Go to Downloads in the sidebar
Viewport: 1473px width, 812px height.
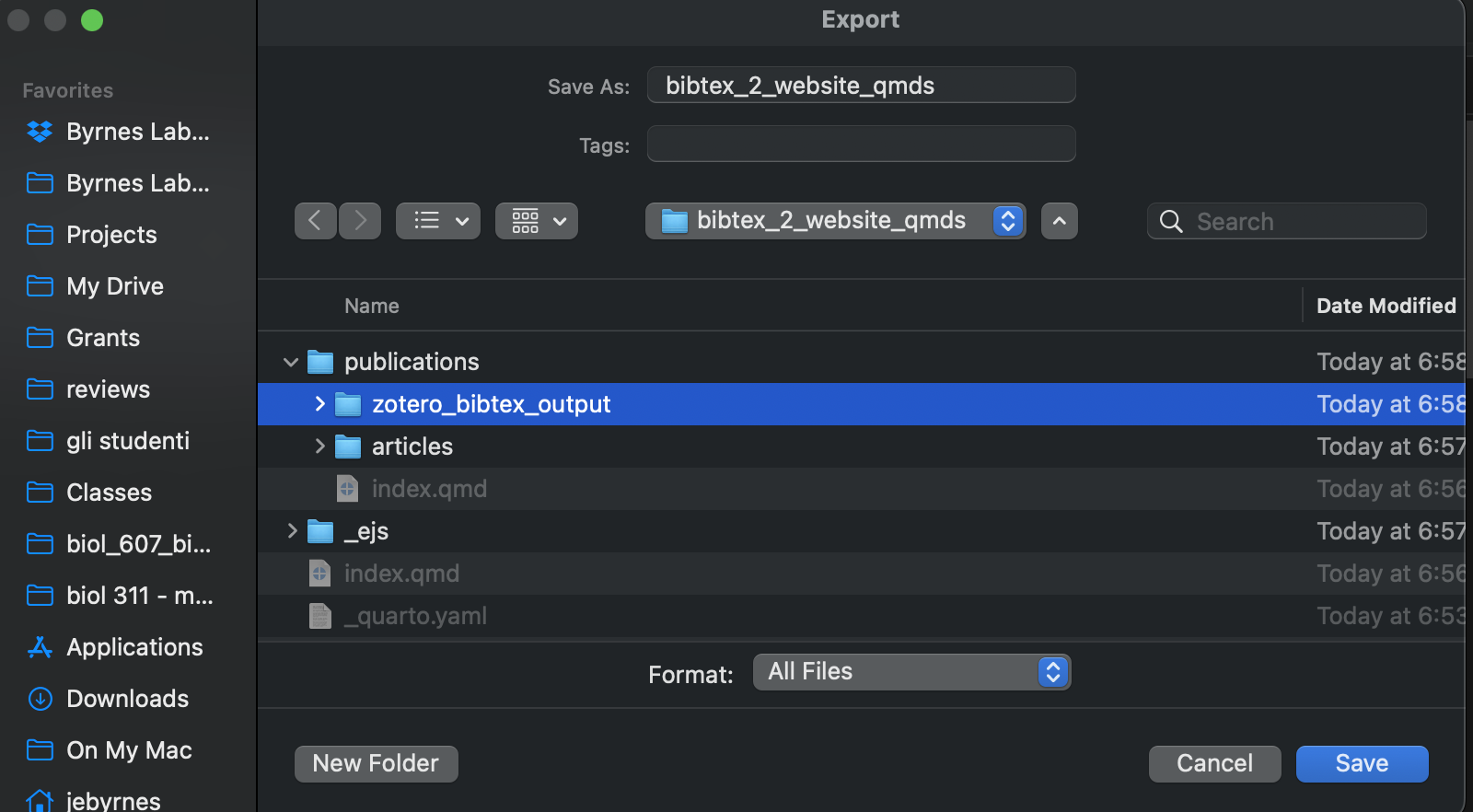point(127,699)
